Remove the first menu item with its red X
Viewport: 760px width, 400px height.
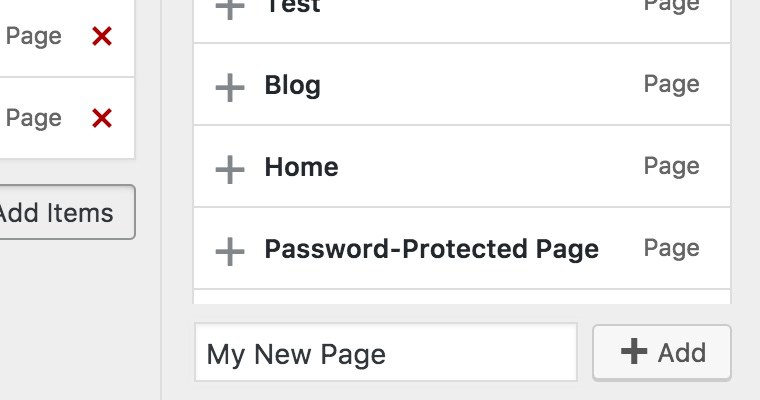coord(102,37)
